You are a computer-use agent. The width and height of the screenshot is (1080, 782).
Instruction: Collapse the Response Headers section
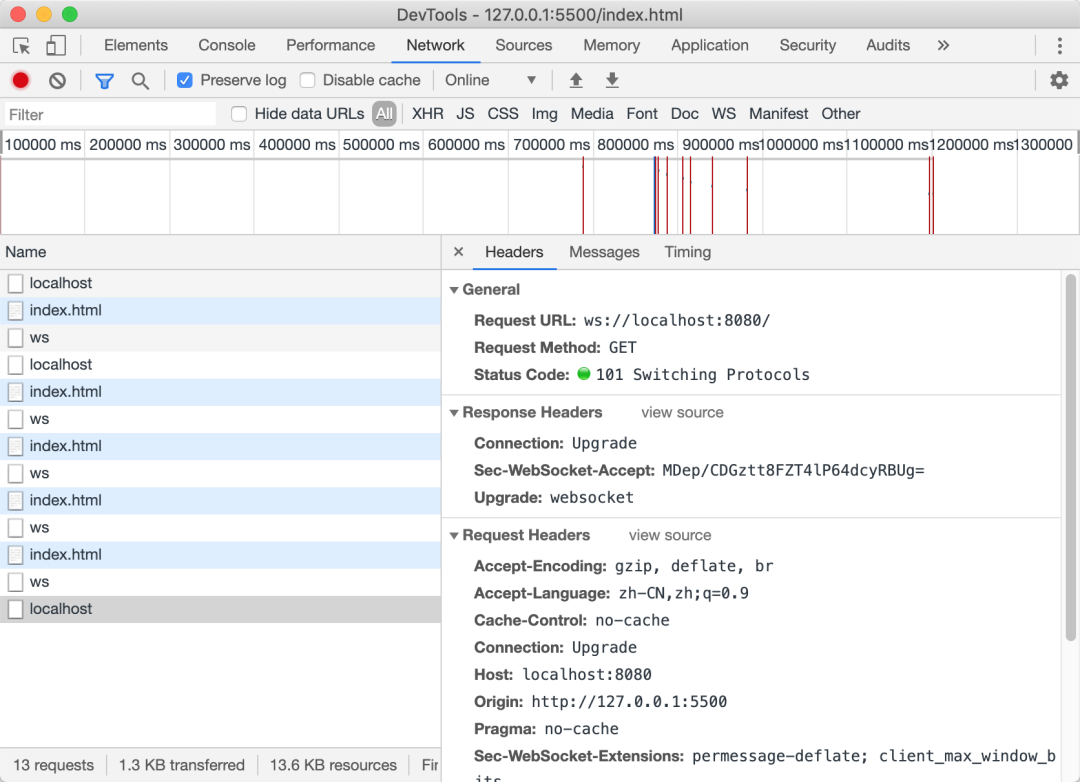pyautogui.click(x=454, y=413)
